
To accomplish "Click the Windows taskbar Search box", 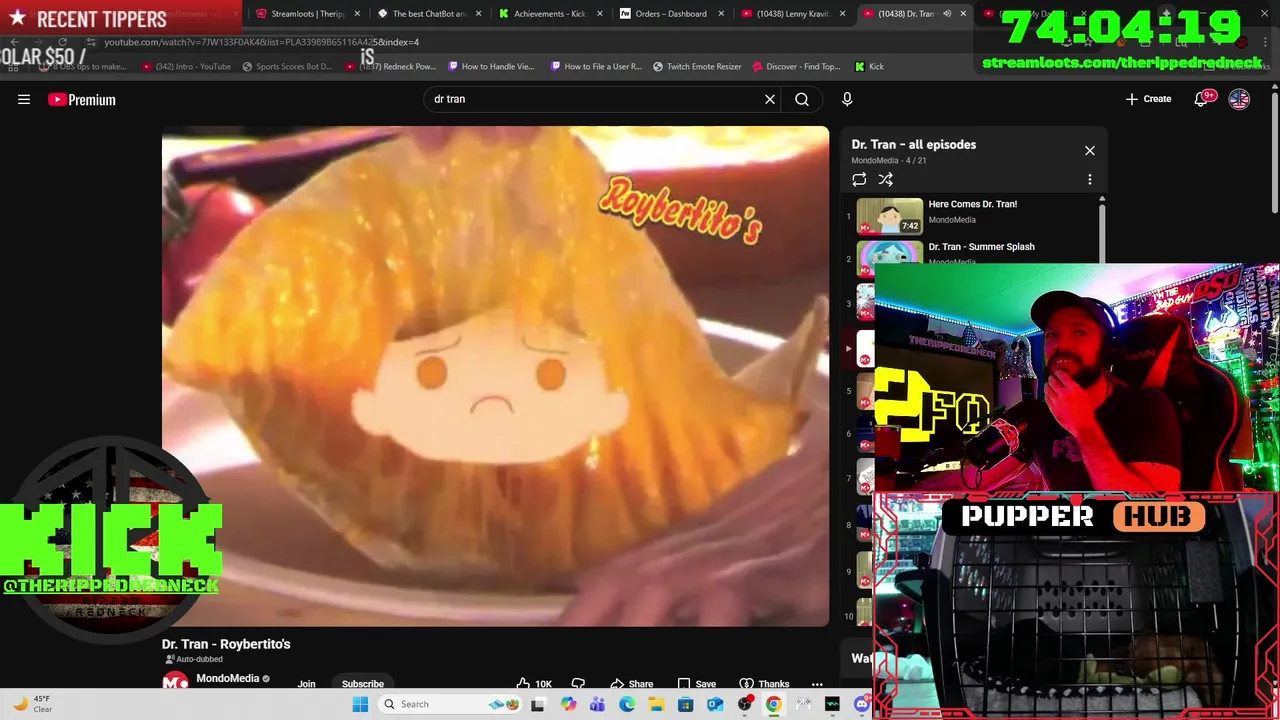I will pos(449,704).
